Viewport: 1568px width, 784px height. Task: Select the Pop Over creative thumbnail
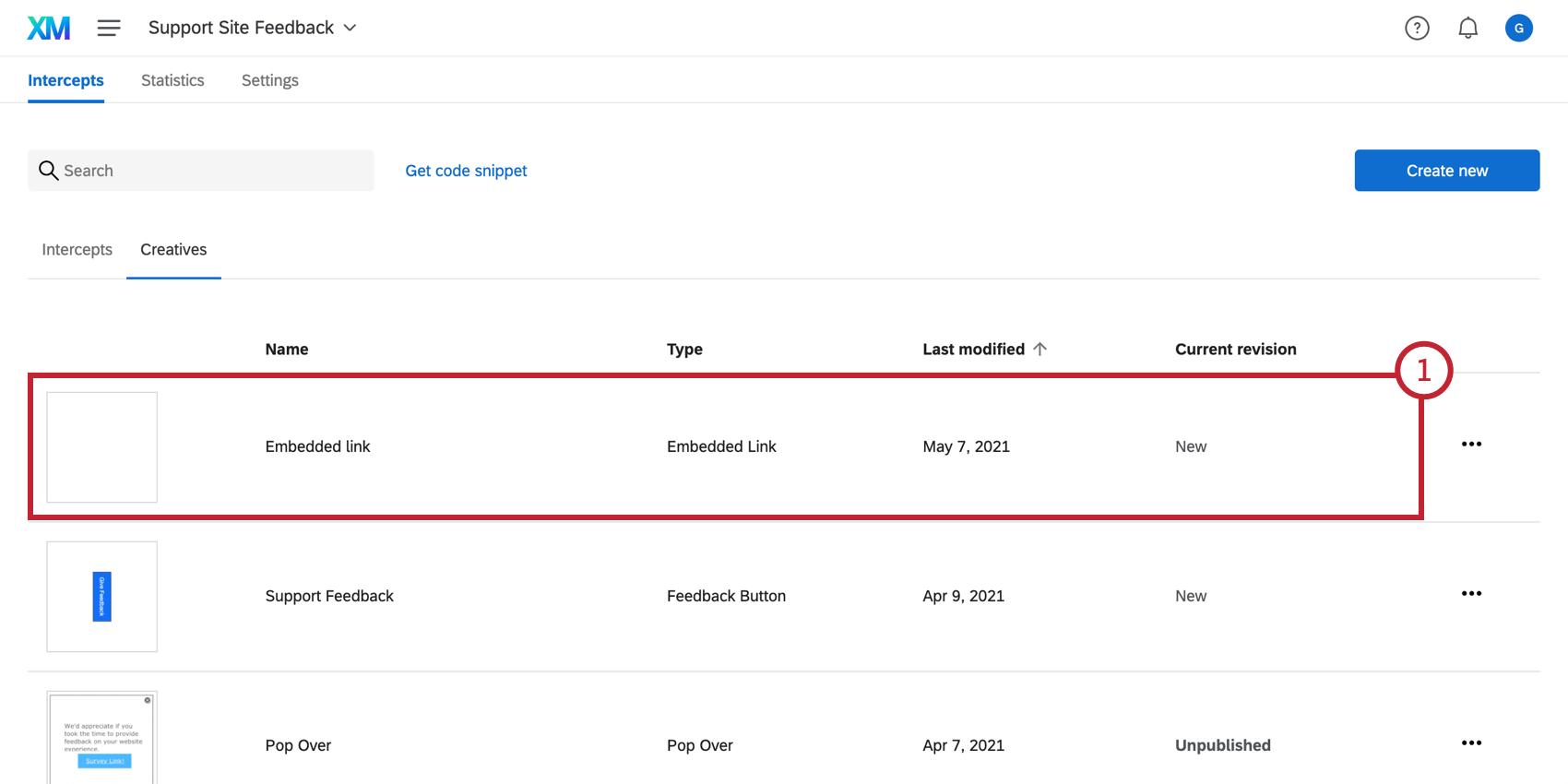coord(102,738)
